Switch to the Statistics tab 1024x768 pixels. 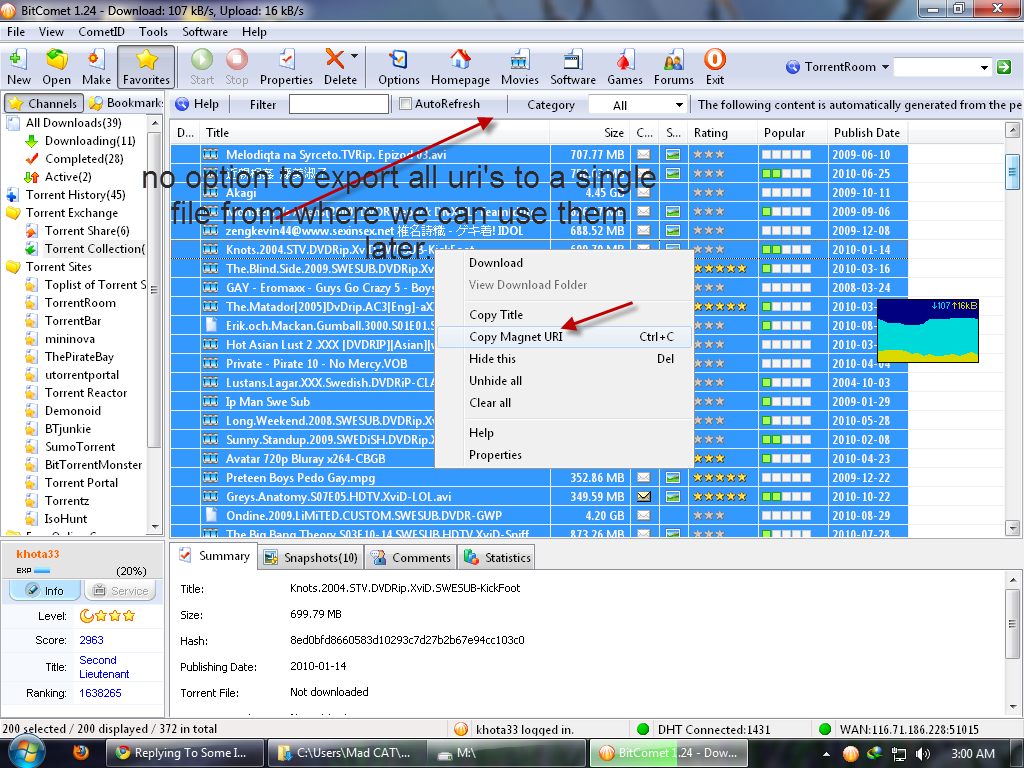click(x=498, y=558)
